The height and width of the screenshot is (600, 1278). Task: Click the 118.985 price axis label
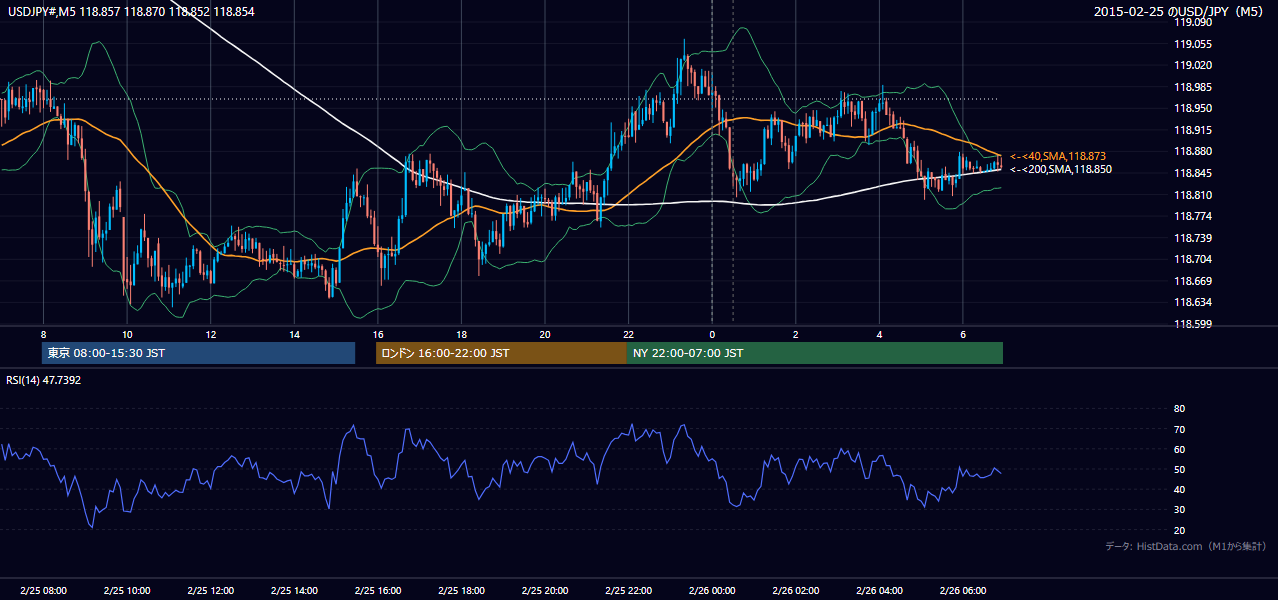click(1194, 87)
